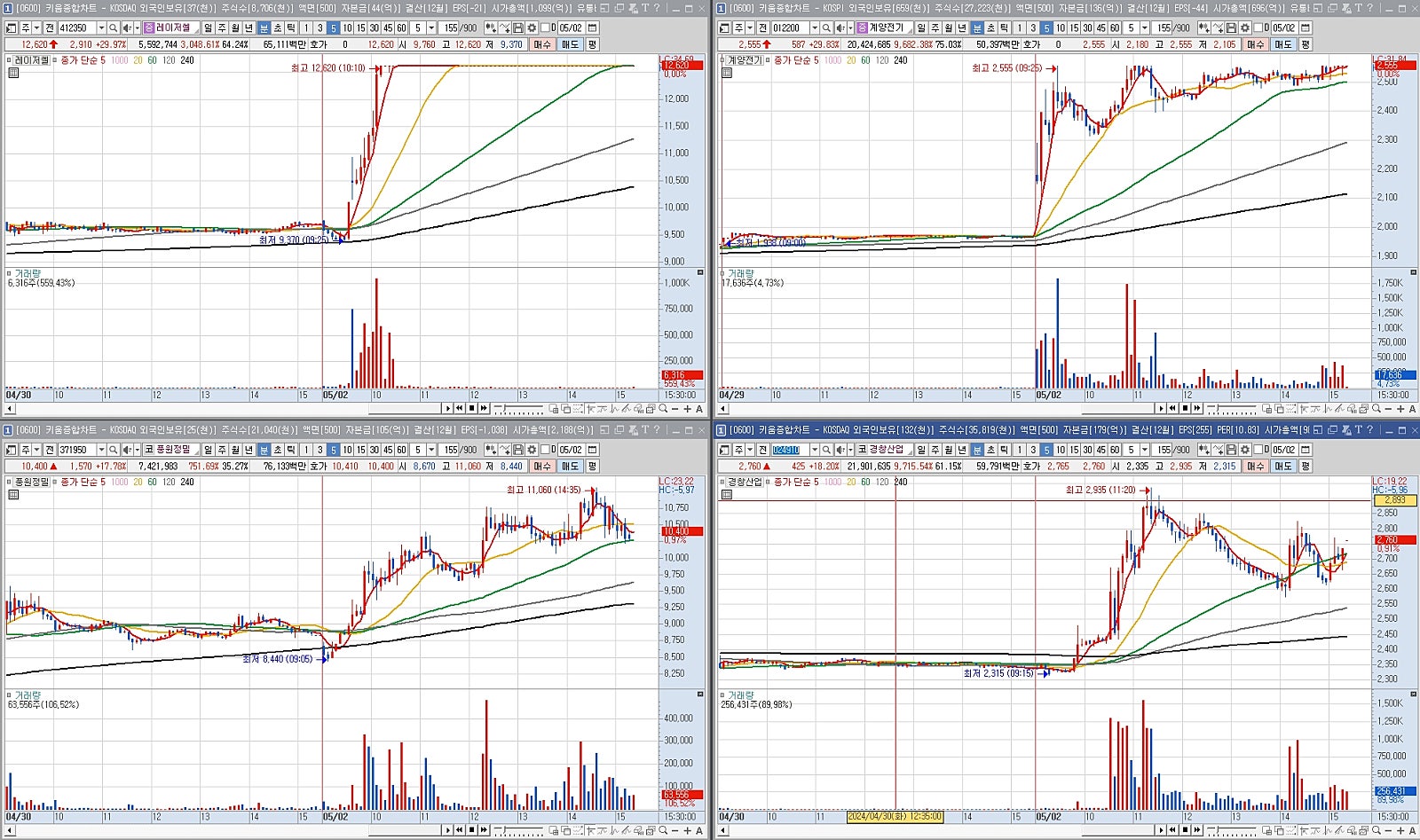Click stock search magnifier in 012200 chart
Screen dimensions: 1420x840
click(x=825, y=27)
